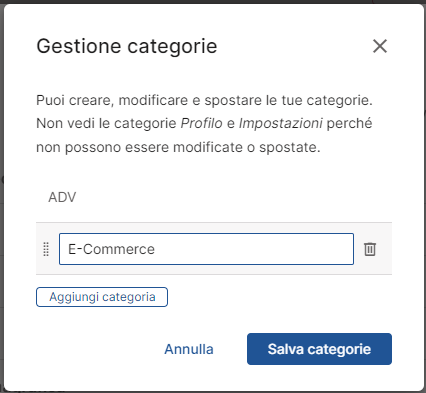Add a new category with Aggiungi categoria

pyautogui.click(x=102, y=297)
